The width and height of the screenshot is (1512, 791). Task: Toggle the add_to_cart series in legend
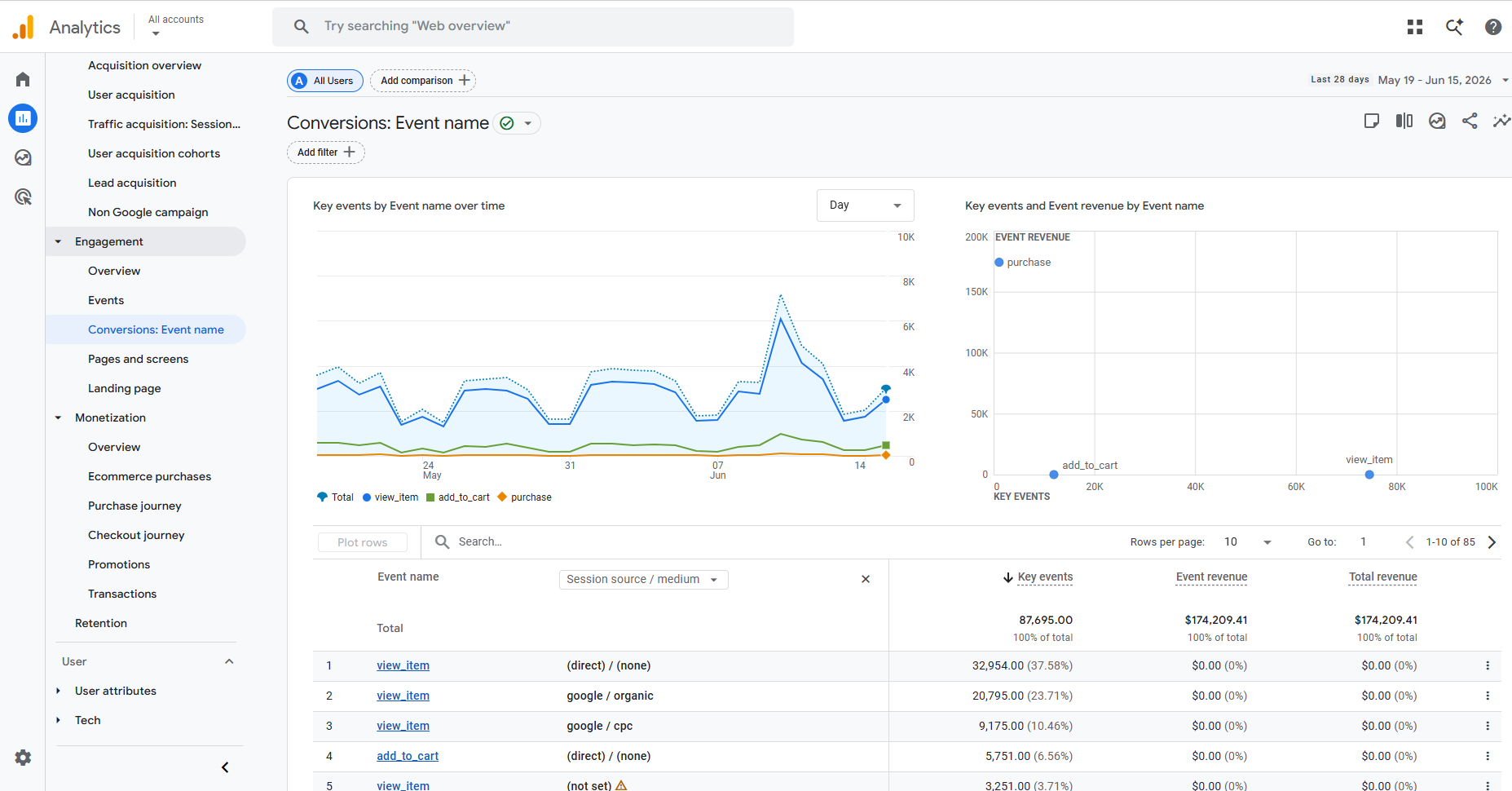coord(458,497)
